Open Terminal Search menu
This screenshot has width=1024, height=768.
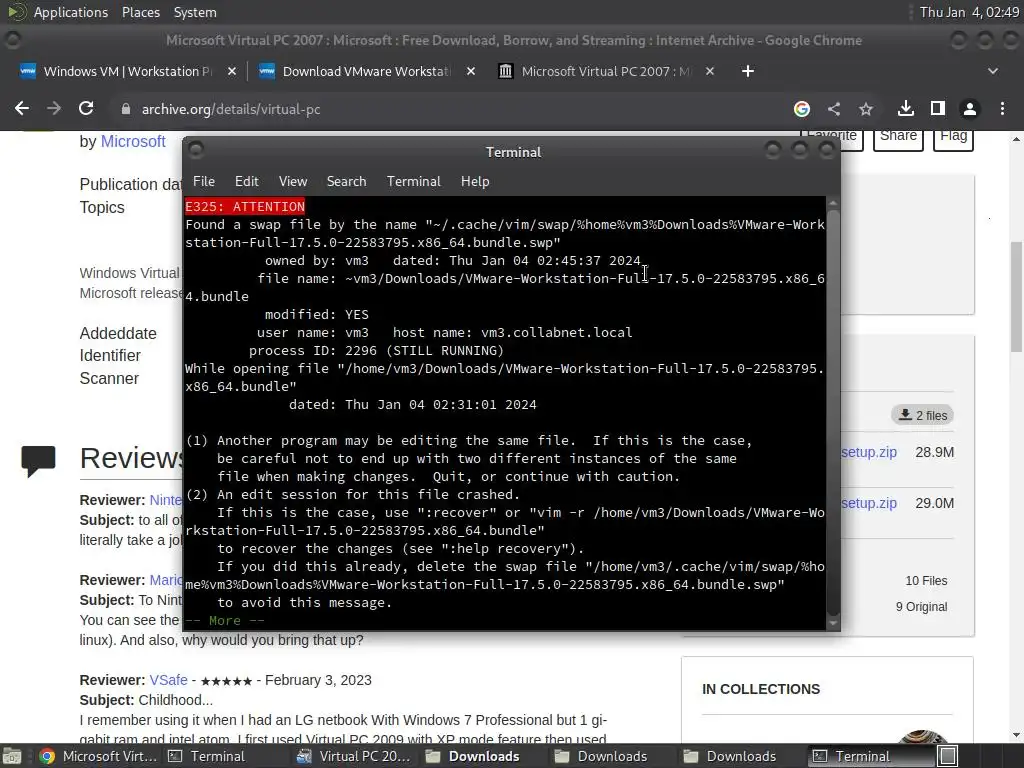(x=346, y=181)
